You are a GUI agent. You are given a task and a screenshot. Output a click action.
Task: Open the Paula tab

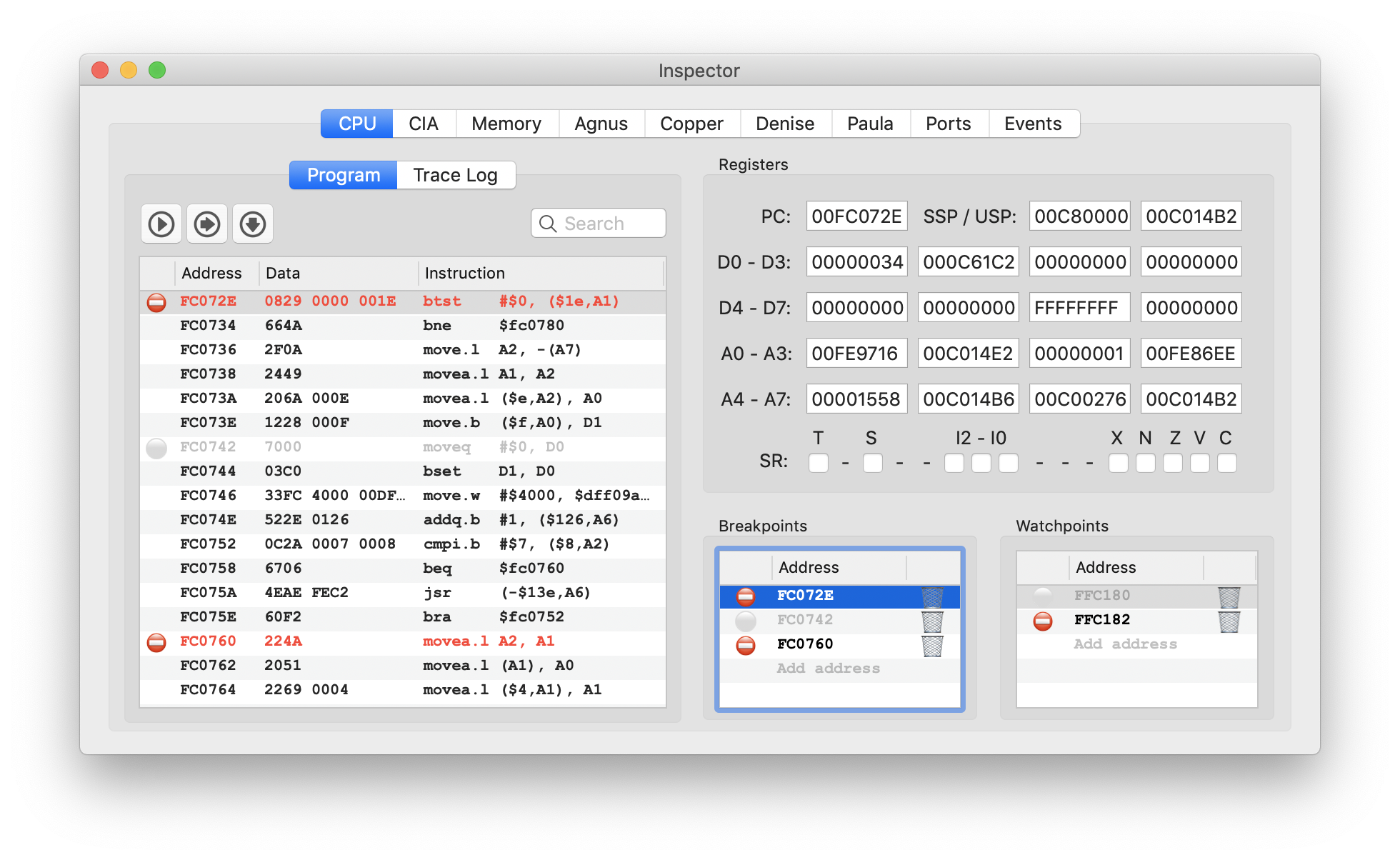pyautogui.click(x=870, y=124)
